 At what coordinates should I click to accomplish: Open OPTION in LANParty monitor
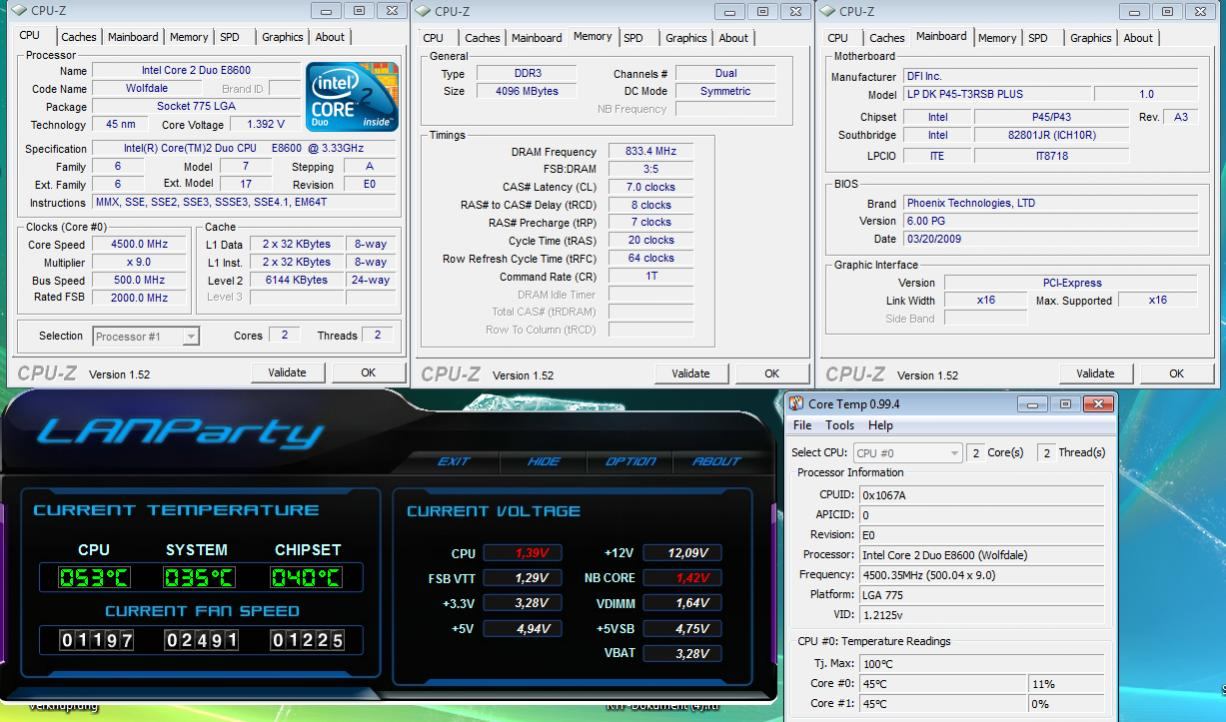click(630, 461)
